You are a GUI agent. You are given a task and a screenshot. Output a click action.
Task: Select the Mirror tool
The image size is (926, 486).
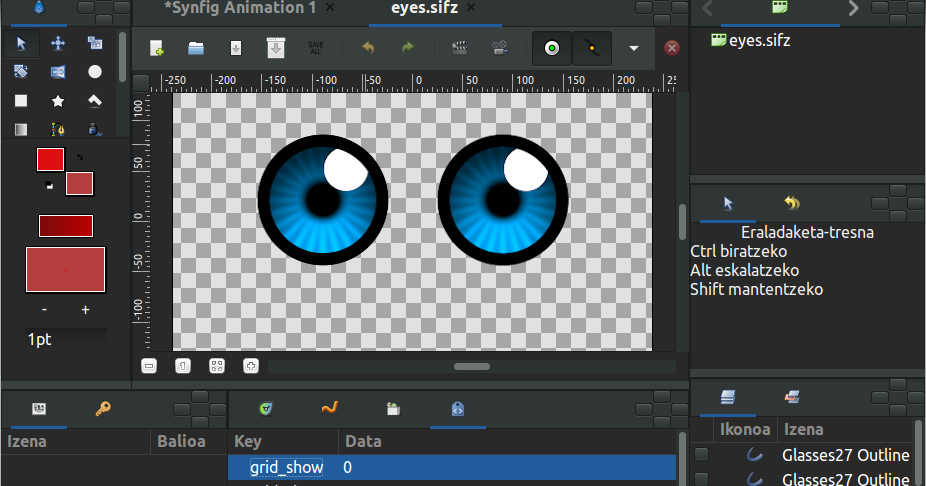point(58,72)
